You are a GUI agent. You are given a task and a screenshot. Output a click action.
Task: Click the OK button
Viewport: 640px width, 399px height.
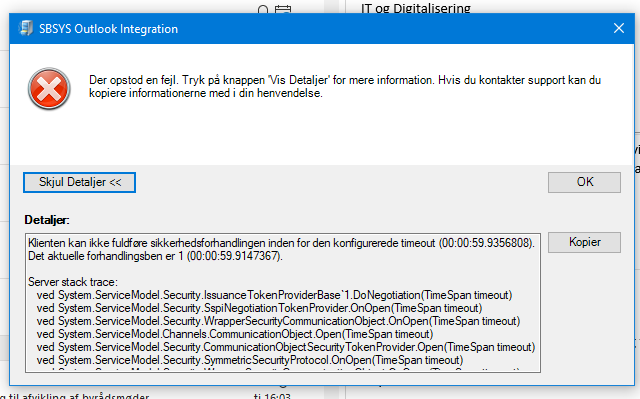coord(584,182)
